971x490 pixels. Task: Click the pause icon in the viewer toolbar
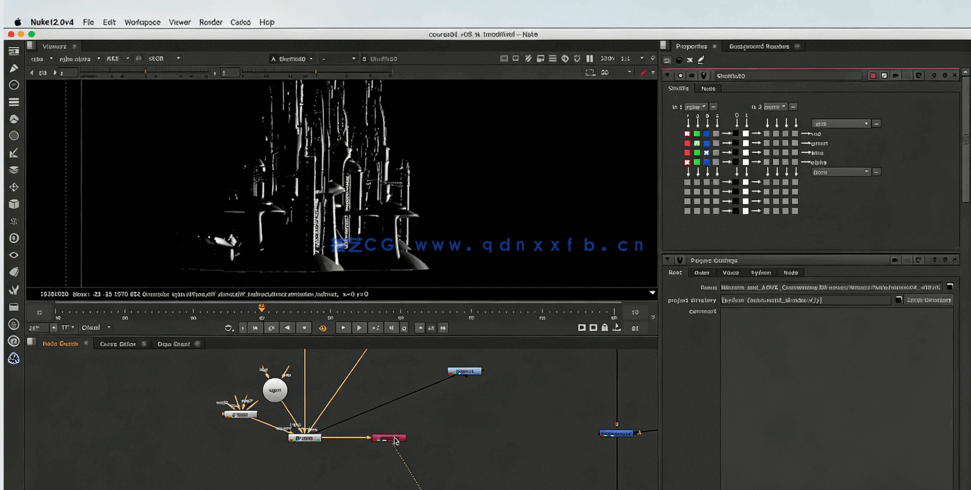click(x=589, y=59)
